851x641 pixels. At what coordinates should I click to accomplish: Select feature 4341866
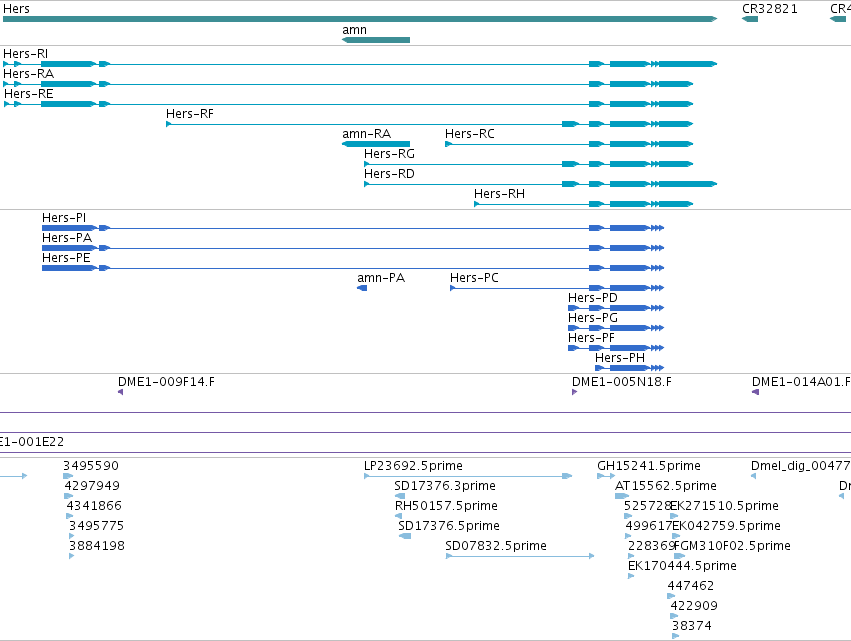pyautogui.click(x=69, y=516)
